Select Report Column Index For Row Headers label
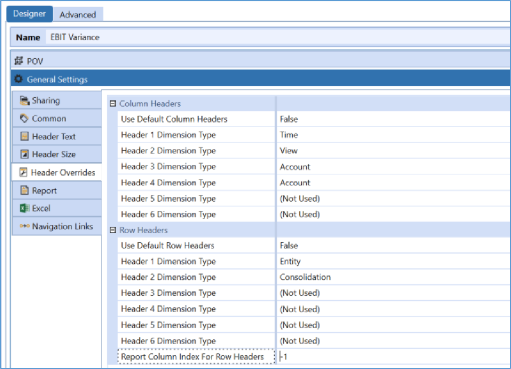 point(192,357)
